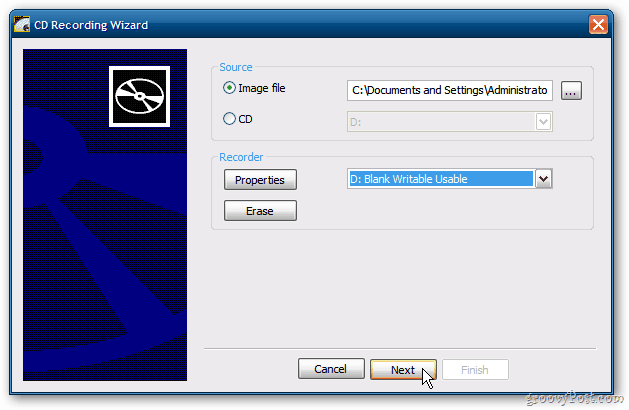Click the wizard title bar app icon

tap(22, 24)
